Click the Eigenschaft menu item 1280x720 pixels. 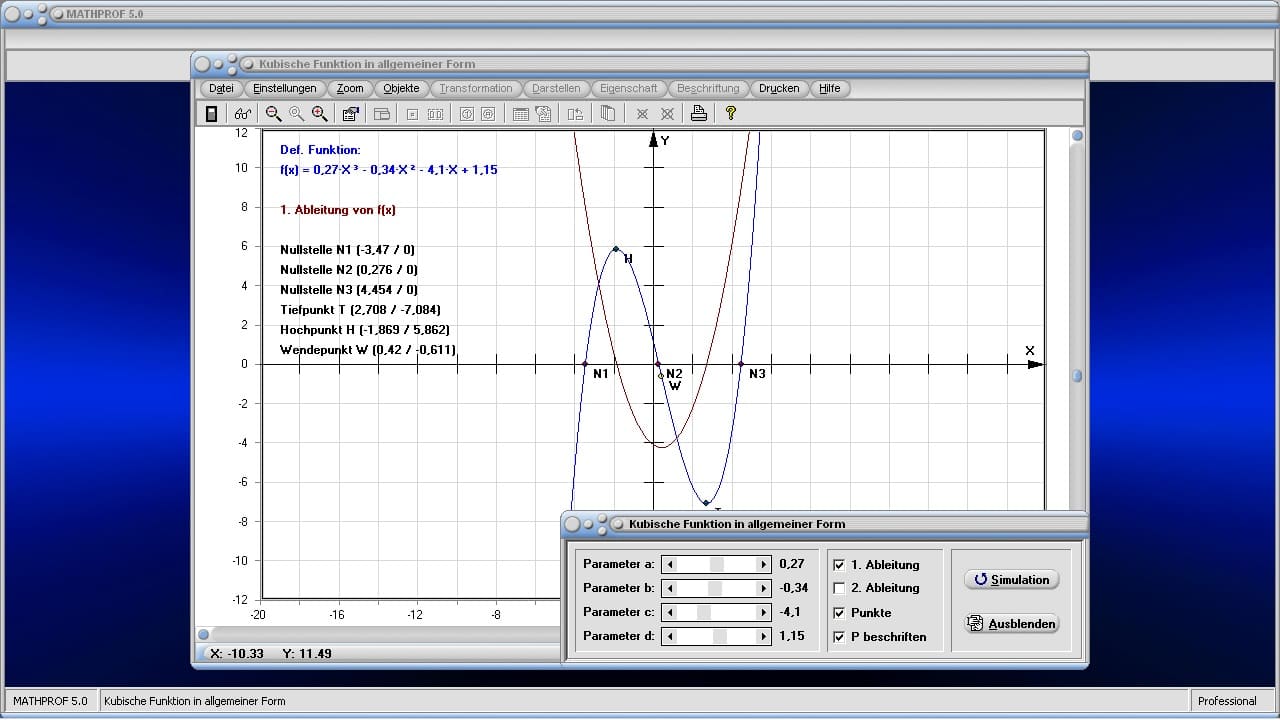pos(629,88)
